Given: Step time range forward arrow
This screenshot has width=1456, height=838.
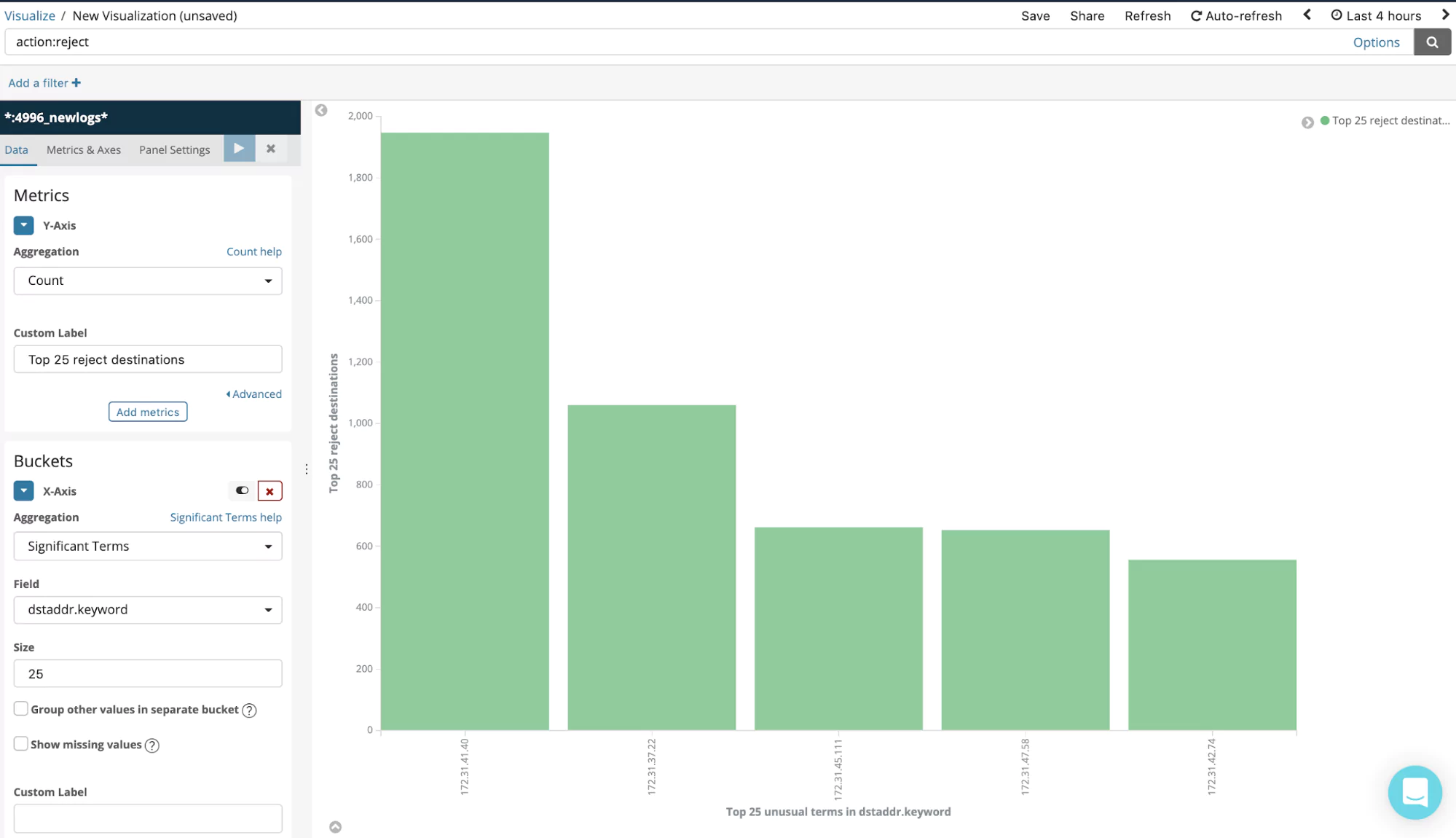Looking at the screenshot, I should click(1446, 15).
